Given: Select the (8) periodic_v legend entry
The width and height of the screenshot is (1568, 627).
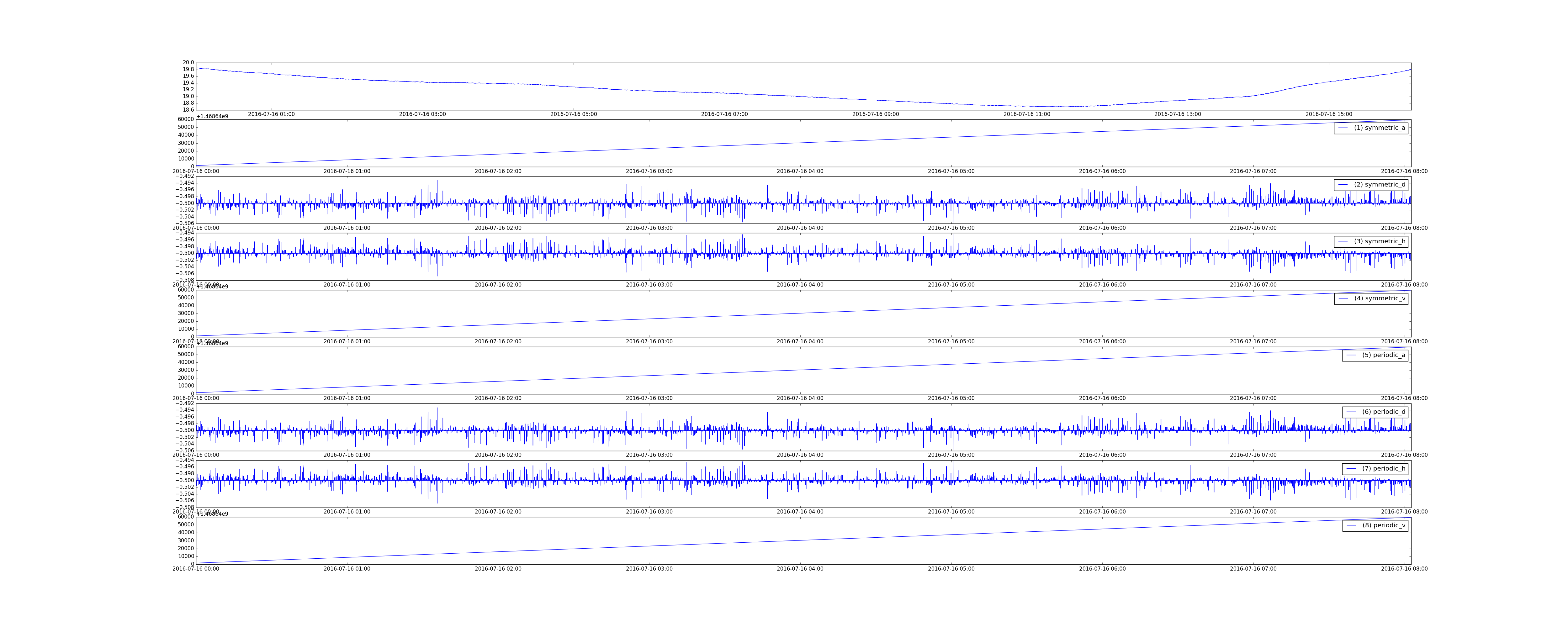Looking at the screenshot, I should point(1384,525).
